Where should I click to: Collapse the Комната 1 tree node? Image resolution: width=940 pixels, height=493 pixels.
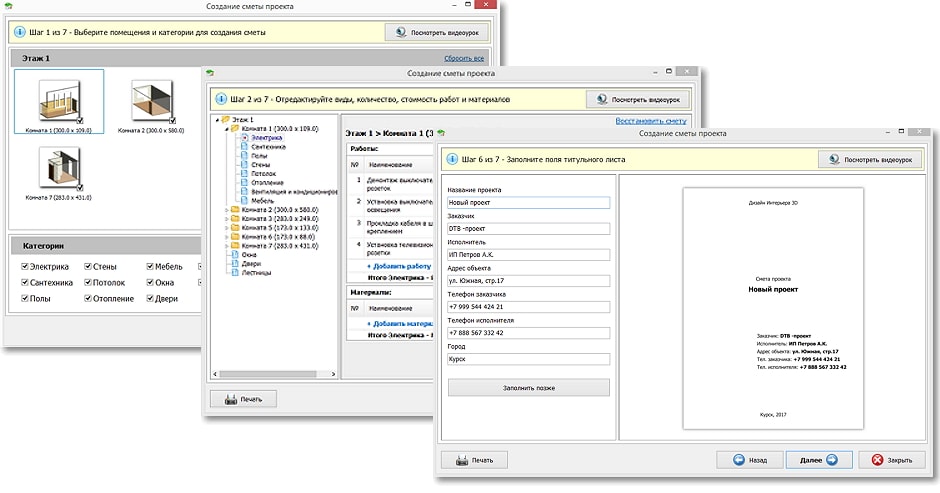click(226, 129)
